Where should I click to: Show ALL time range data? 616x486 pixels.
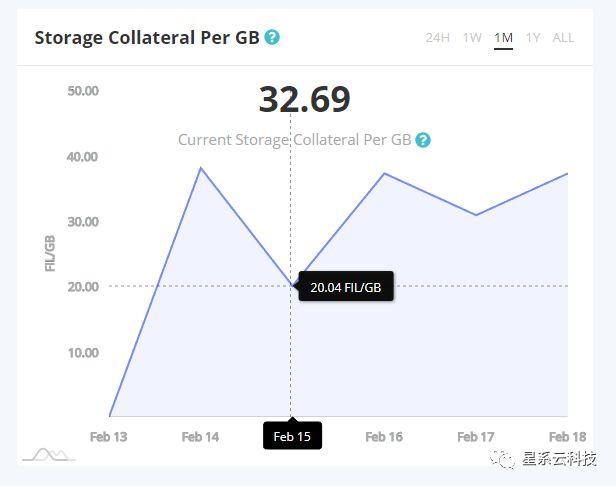coord(563,38)
